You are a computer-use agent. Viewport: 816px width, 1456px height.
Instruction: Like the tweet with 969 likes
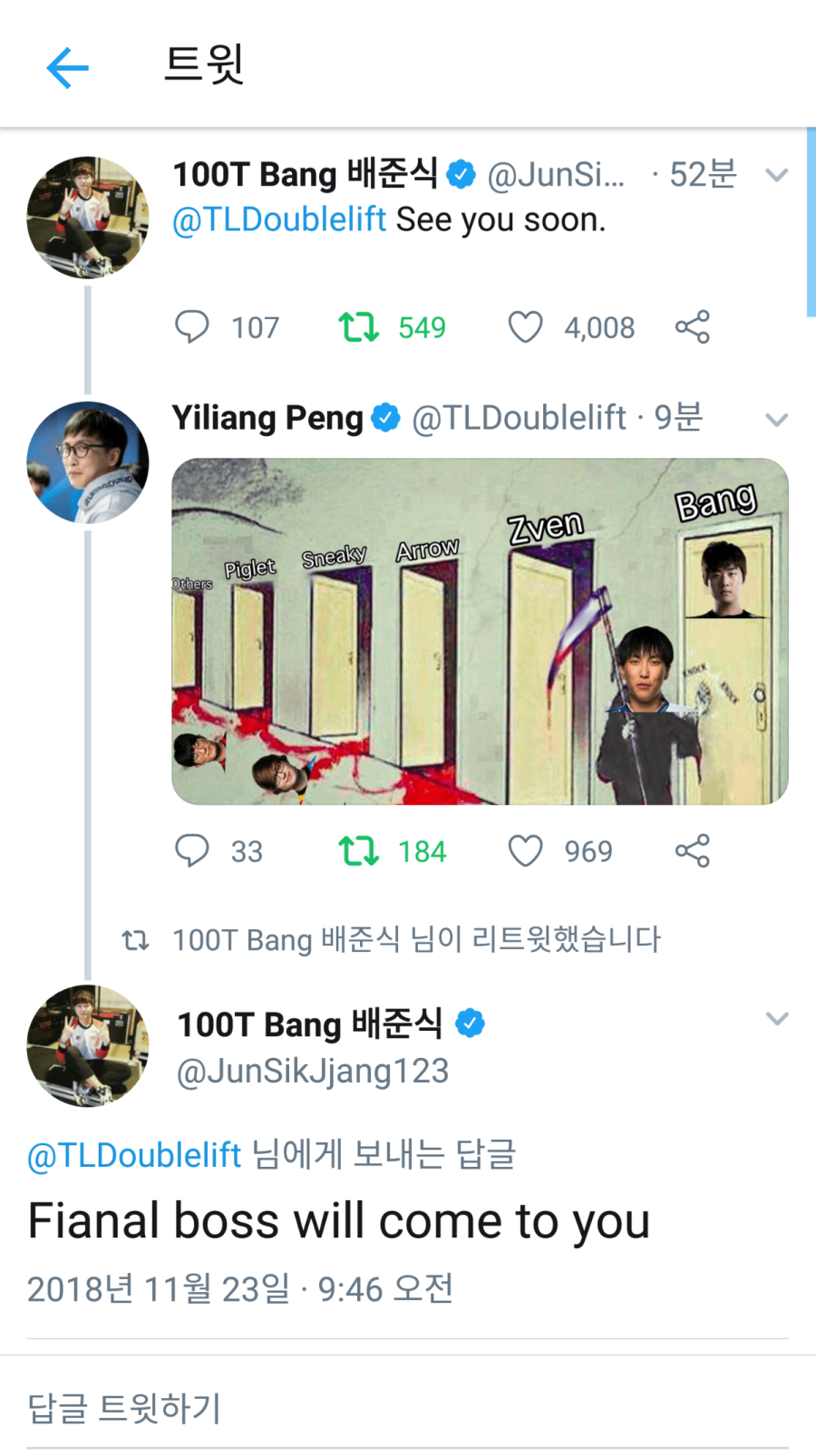[525, 850]
